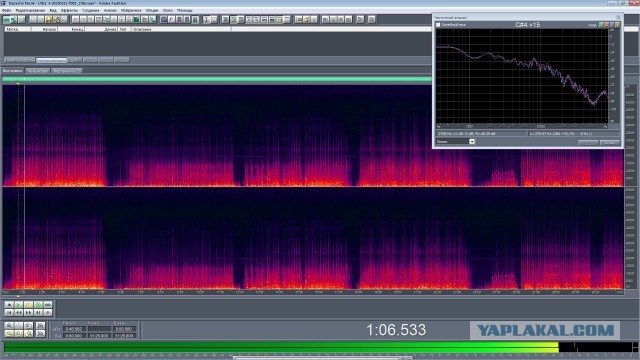Open CD view from the third toolbar icon

pyautogui.click(x=21, y=19)
